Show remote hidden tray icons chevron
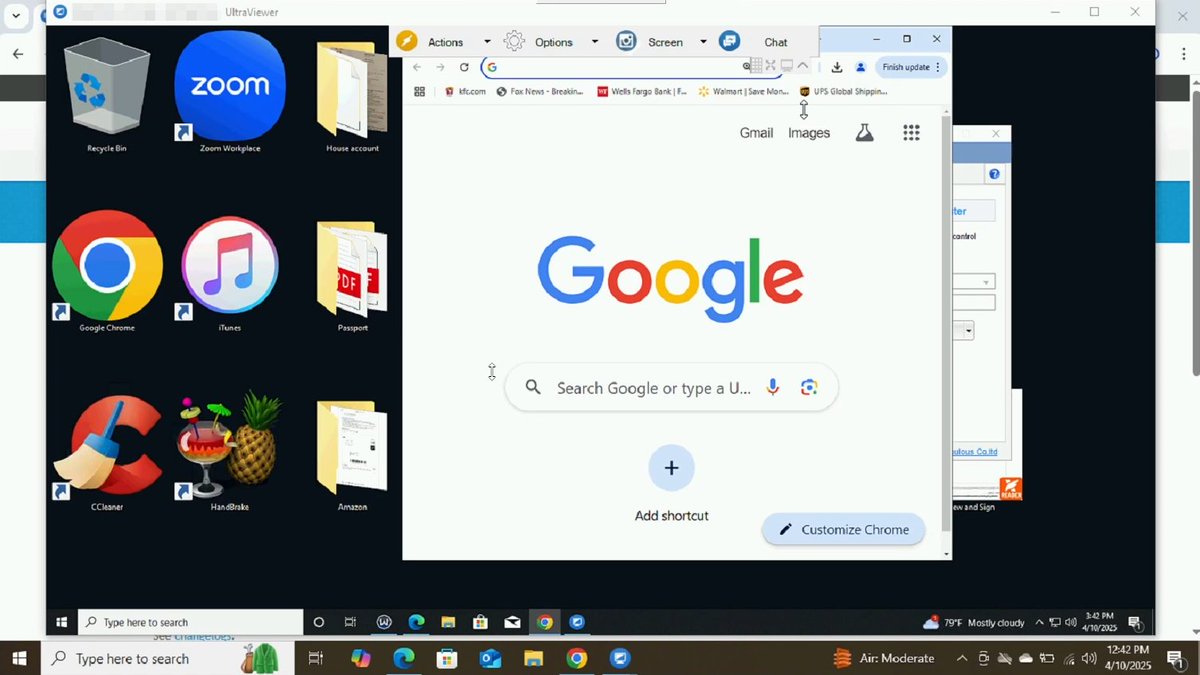1200x675 pixels. tap(1039, 622)
